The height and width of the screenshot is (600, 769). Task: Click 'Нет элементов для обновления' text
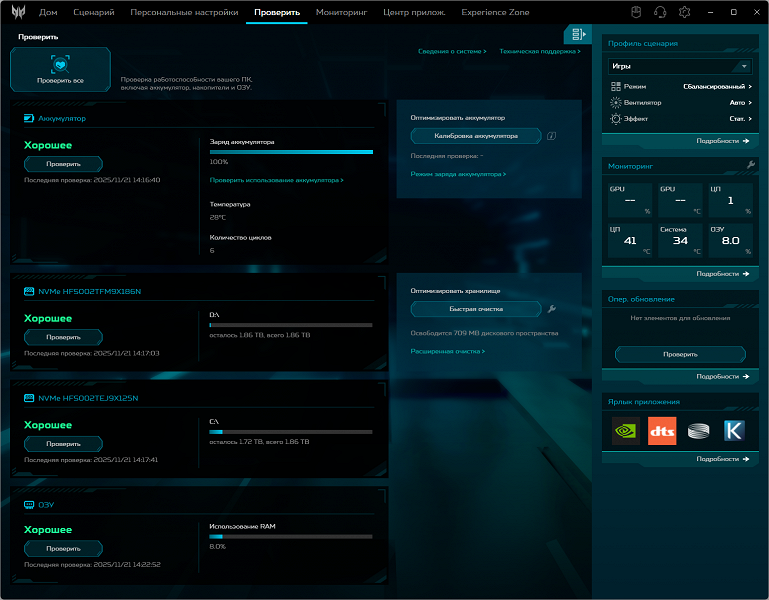680,318
